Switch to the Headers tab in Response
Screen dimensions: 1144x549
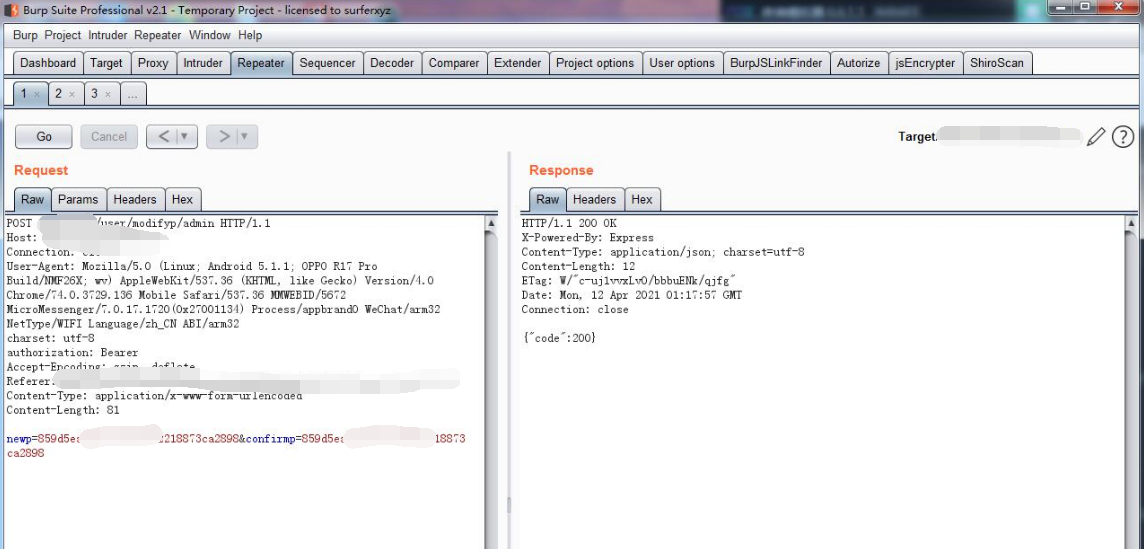coord(595,199)
